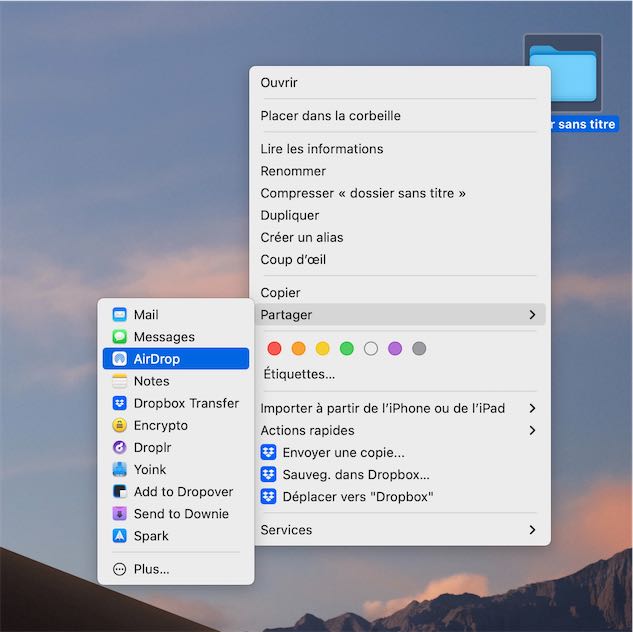Image resolution: width=633 pixels, height=632 pixels.
Task: Share via Mail in submenu
Action: [176, 314]
